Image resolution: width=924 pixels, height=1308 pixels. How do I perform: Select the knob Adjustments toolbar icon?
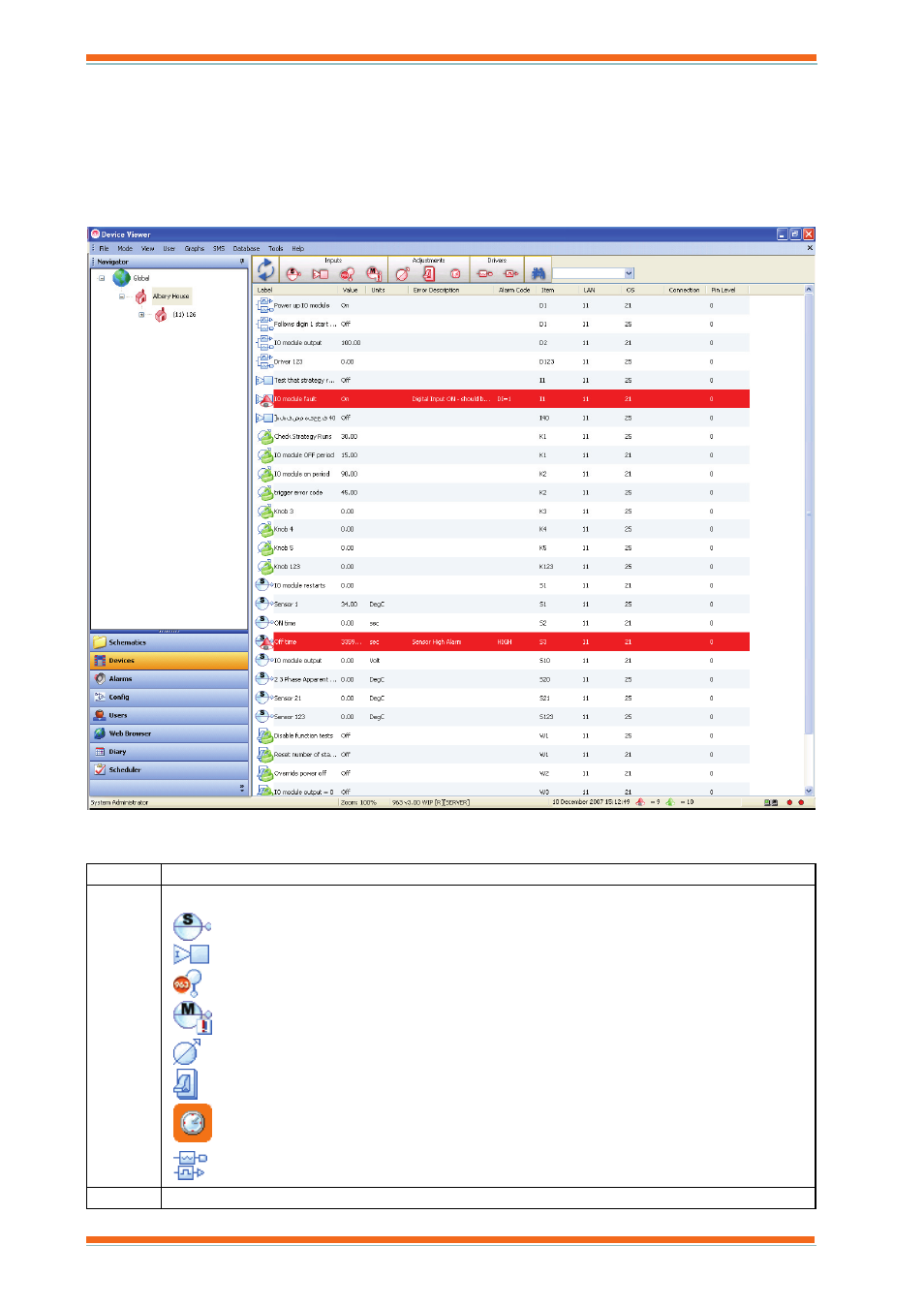pos(402,274)
